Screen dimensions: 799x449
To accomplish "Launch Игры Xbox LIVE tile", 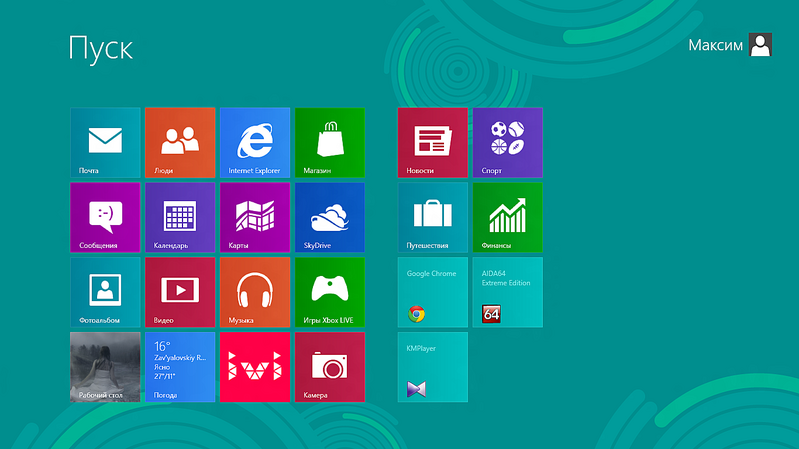I will click(x=330, y=292).
